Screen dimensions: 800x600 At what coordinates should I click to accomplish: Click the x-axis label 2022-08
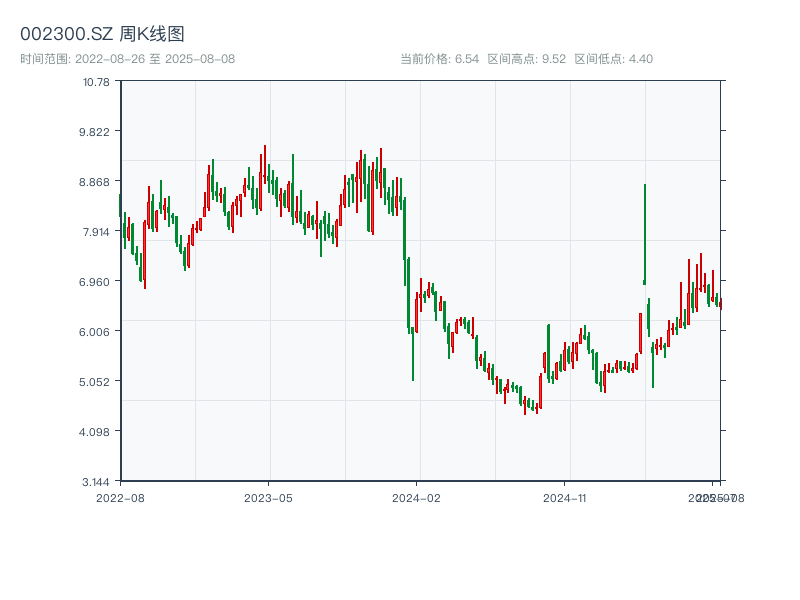coord(120,498)
